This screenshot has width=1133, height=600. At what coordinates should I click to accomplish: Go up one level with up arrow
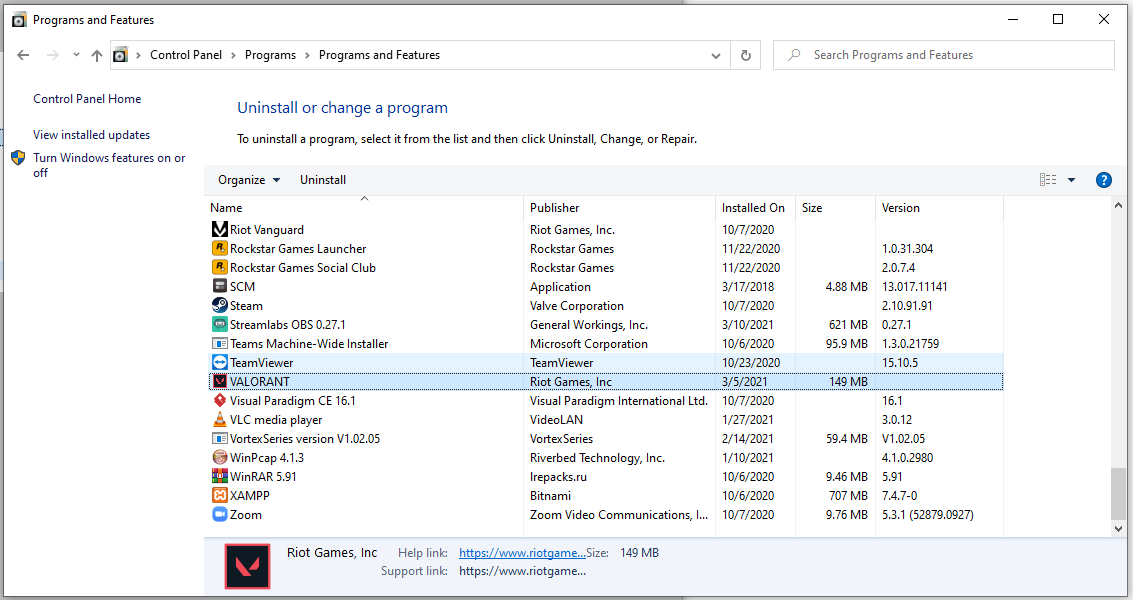click(97, 56)
